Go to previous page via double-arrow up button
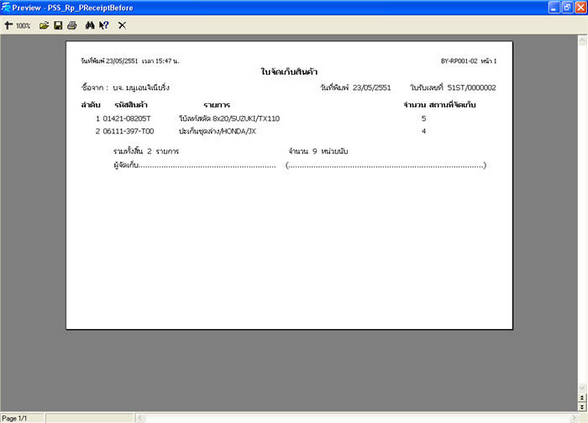588x423 pixels. coord(582,398)
